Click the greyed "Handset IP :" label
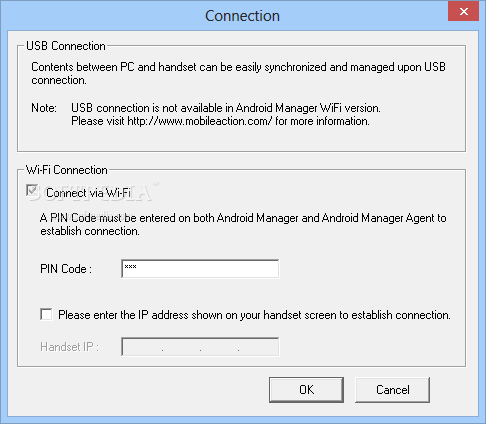The image size is (486, 424). [69, 347]
